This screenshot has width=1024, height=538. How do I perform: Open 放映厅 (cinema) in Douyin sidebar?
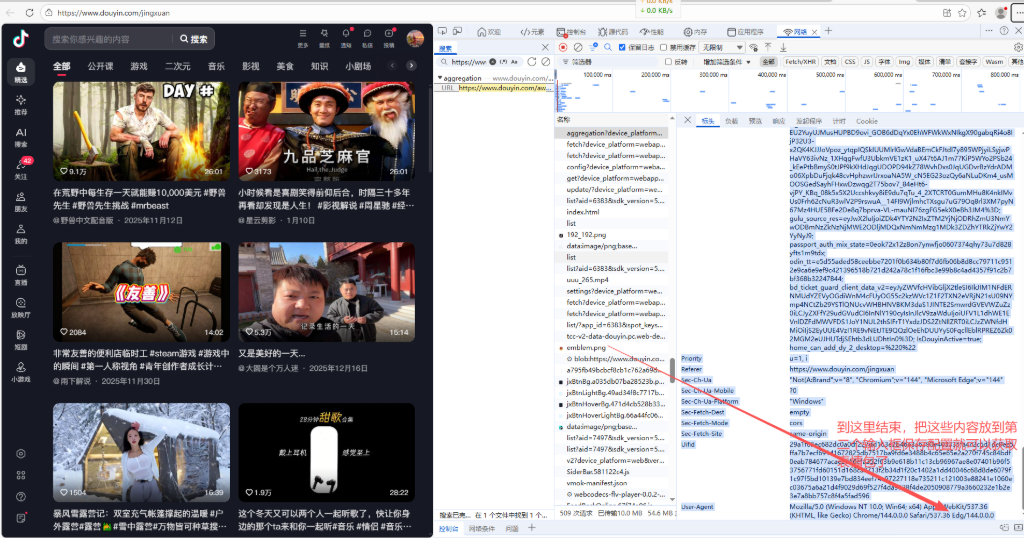[21, 308]
